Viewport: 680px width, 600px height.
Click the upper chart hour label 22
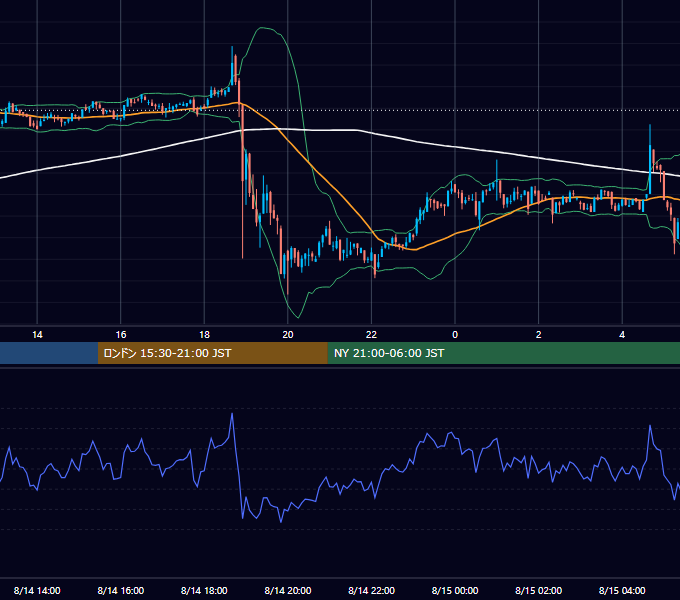click(371, 335)
